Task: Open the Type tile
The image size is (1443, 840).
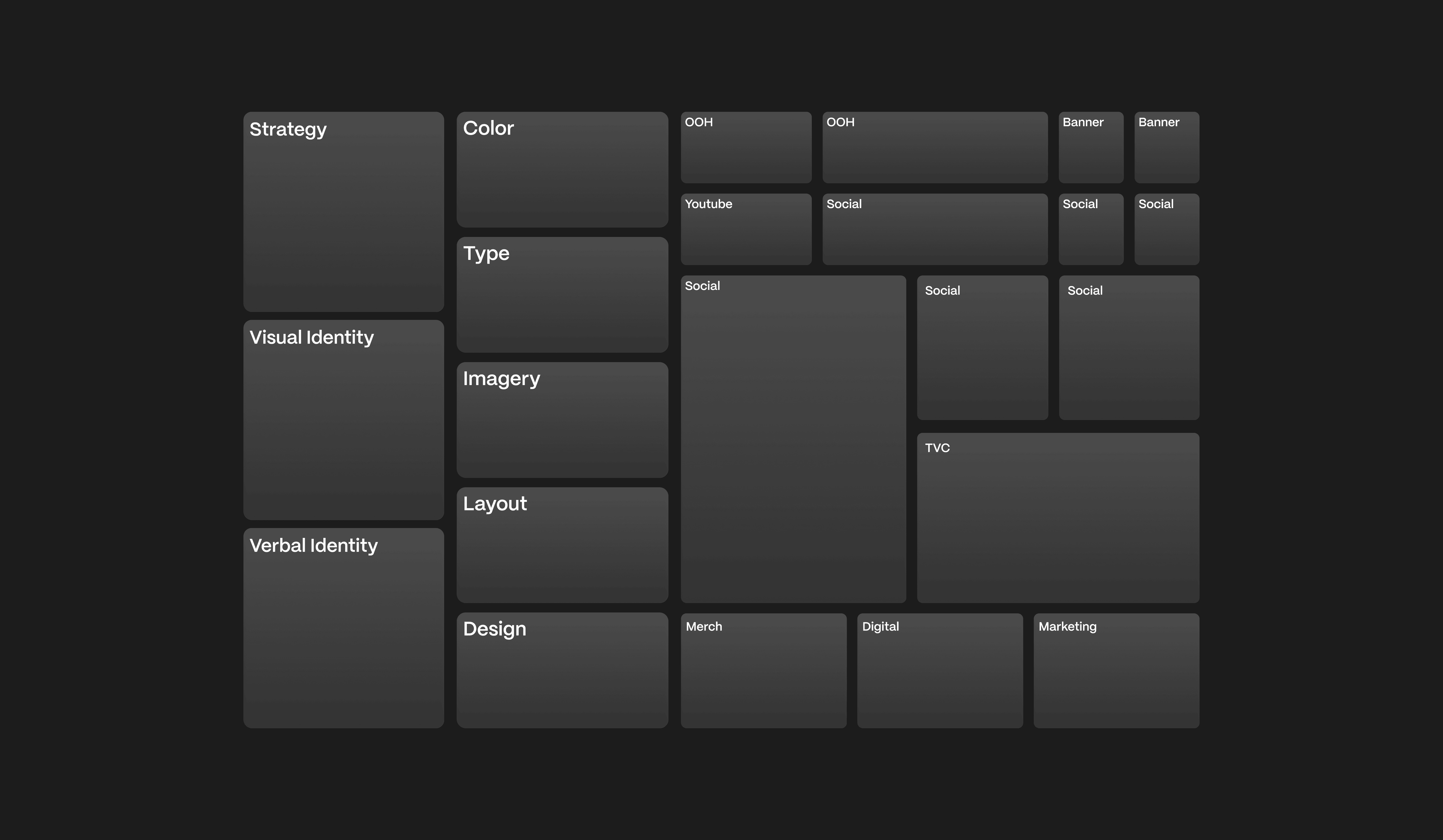Action: [x=562, y=295]
